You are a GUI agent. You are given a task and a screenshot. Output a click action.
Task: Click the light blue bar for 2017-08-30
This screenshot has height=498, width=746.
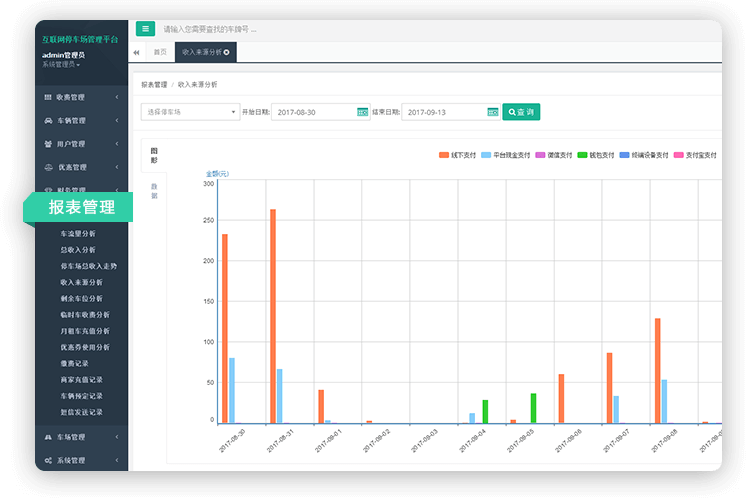[232, 391]
